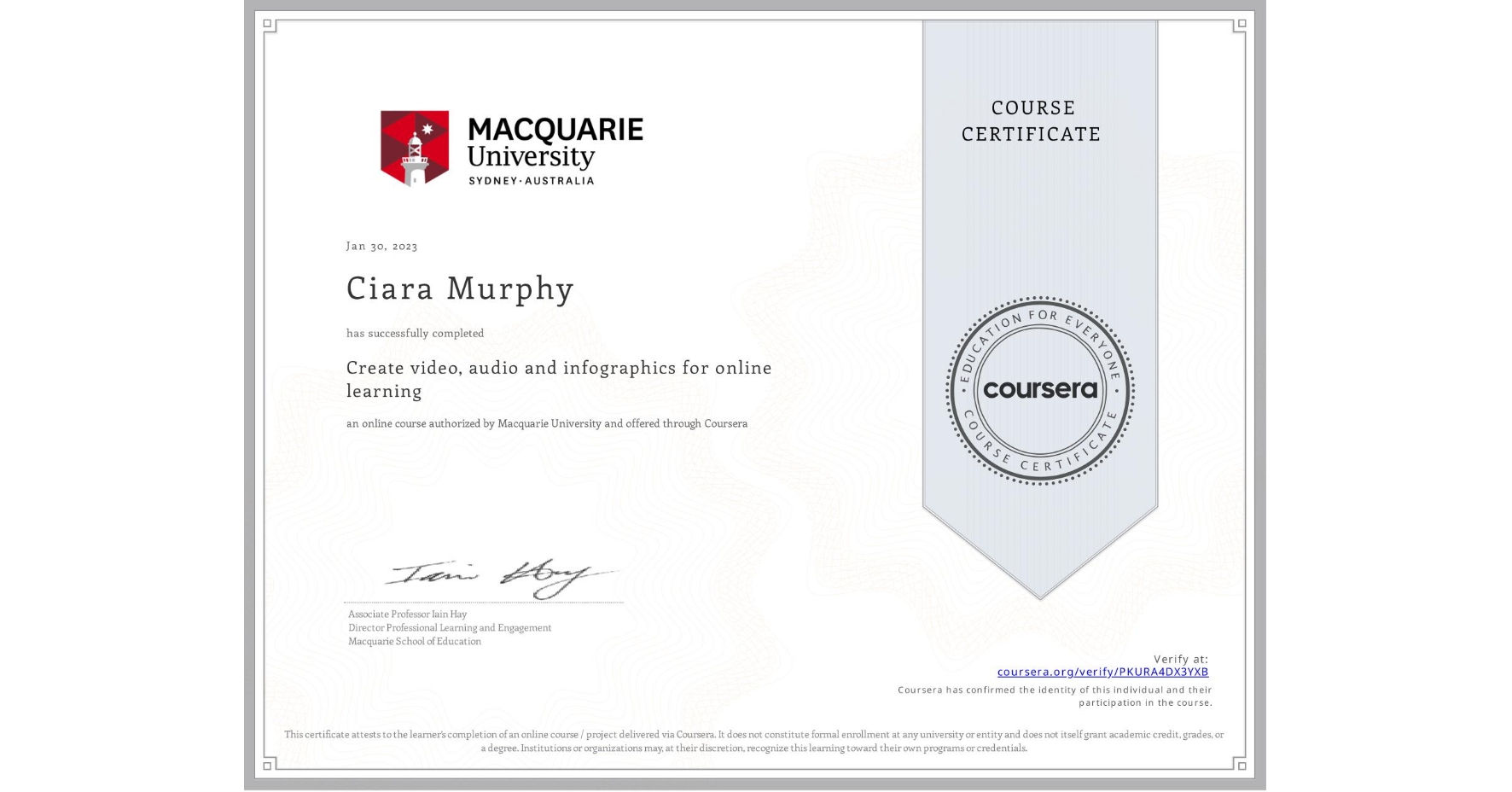Collapse the bottom disclaimer paragraph
The height and width of the screenshot is (792, 1512).
coord(754,739)
